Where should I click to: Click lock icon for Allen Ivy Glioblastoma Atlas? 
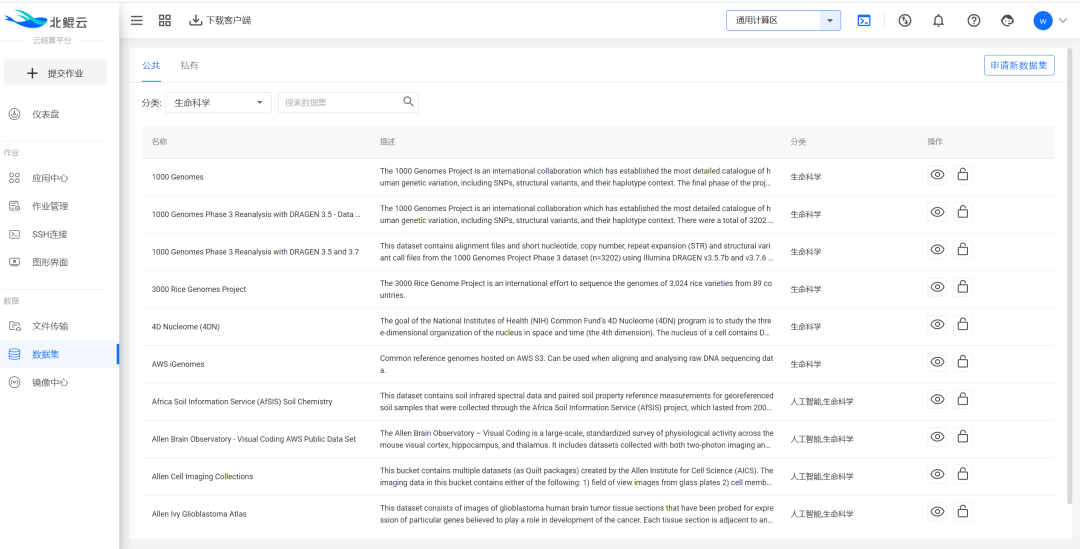(963, 511)
